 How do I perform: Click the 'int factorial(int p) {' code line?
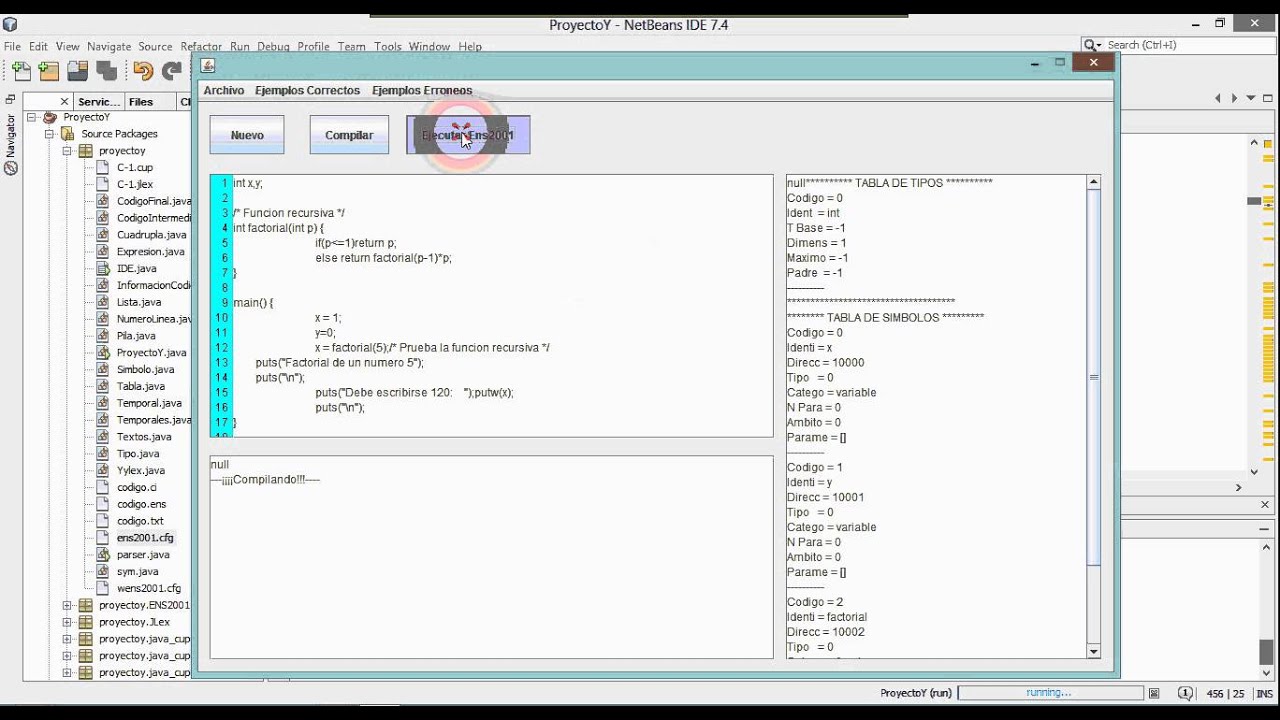pyautogui.click(x=278, y=228)
